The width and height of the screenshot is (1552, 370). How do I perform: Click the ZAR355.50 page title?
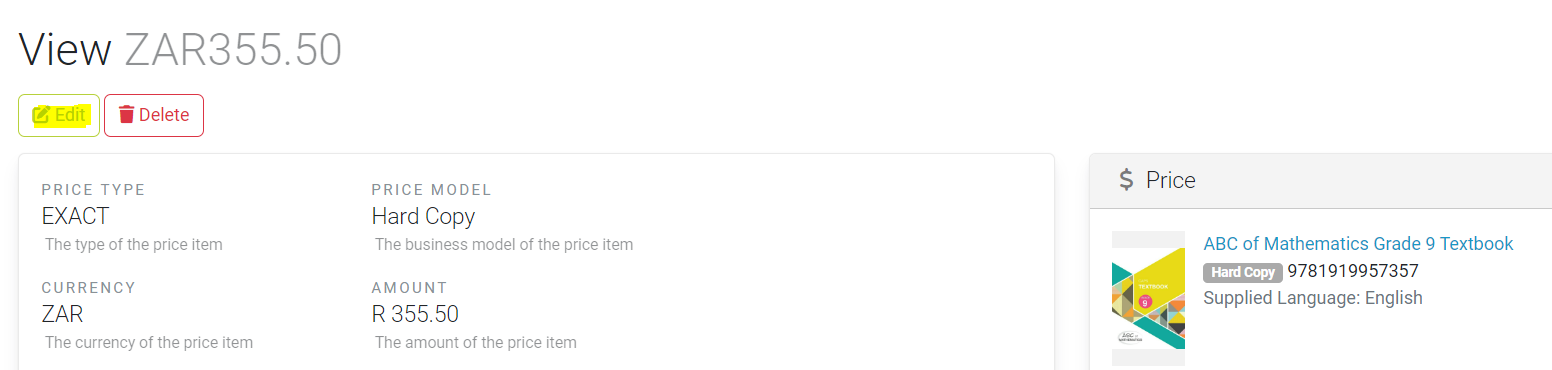(x=233, y=50)
